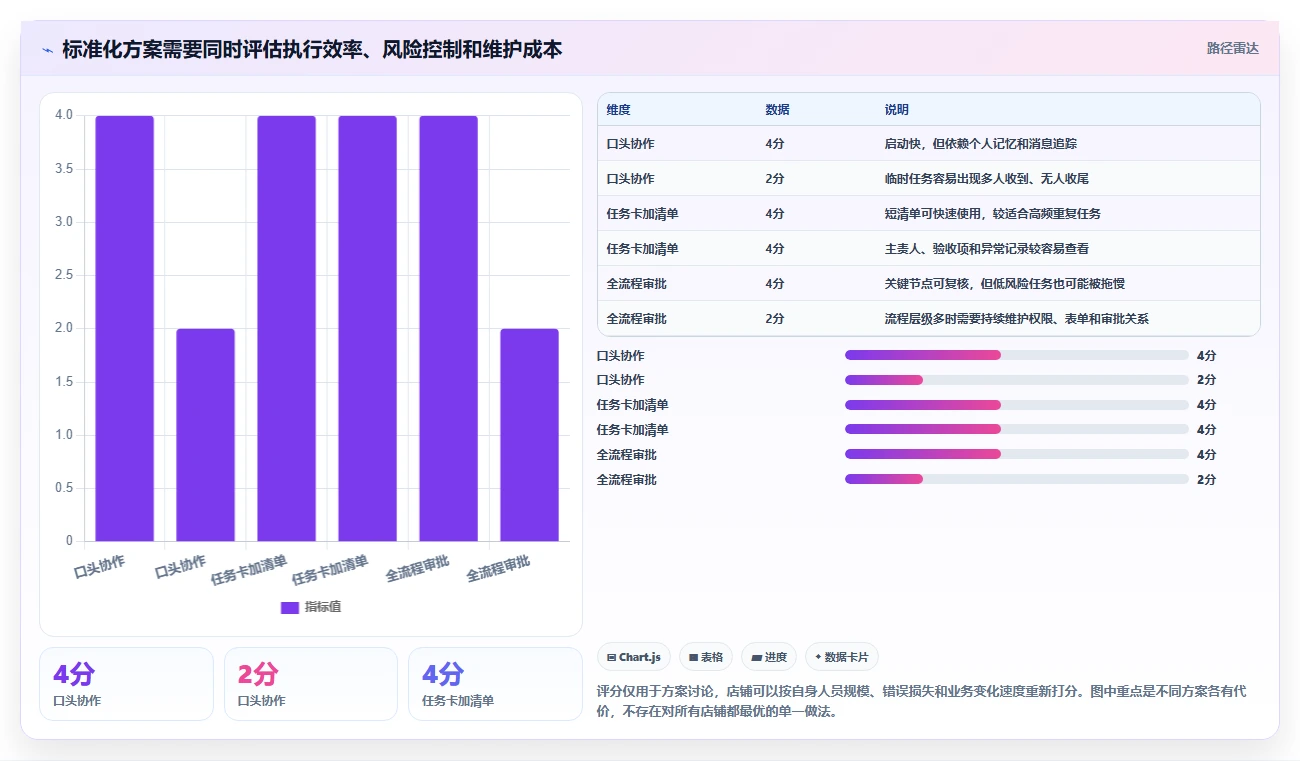This screenshot has height=761, width=1300.
Task: Click the 全流程审批 progress bar showing 2分
Action: (1017, 479)
